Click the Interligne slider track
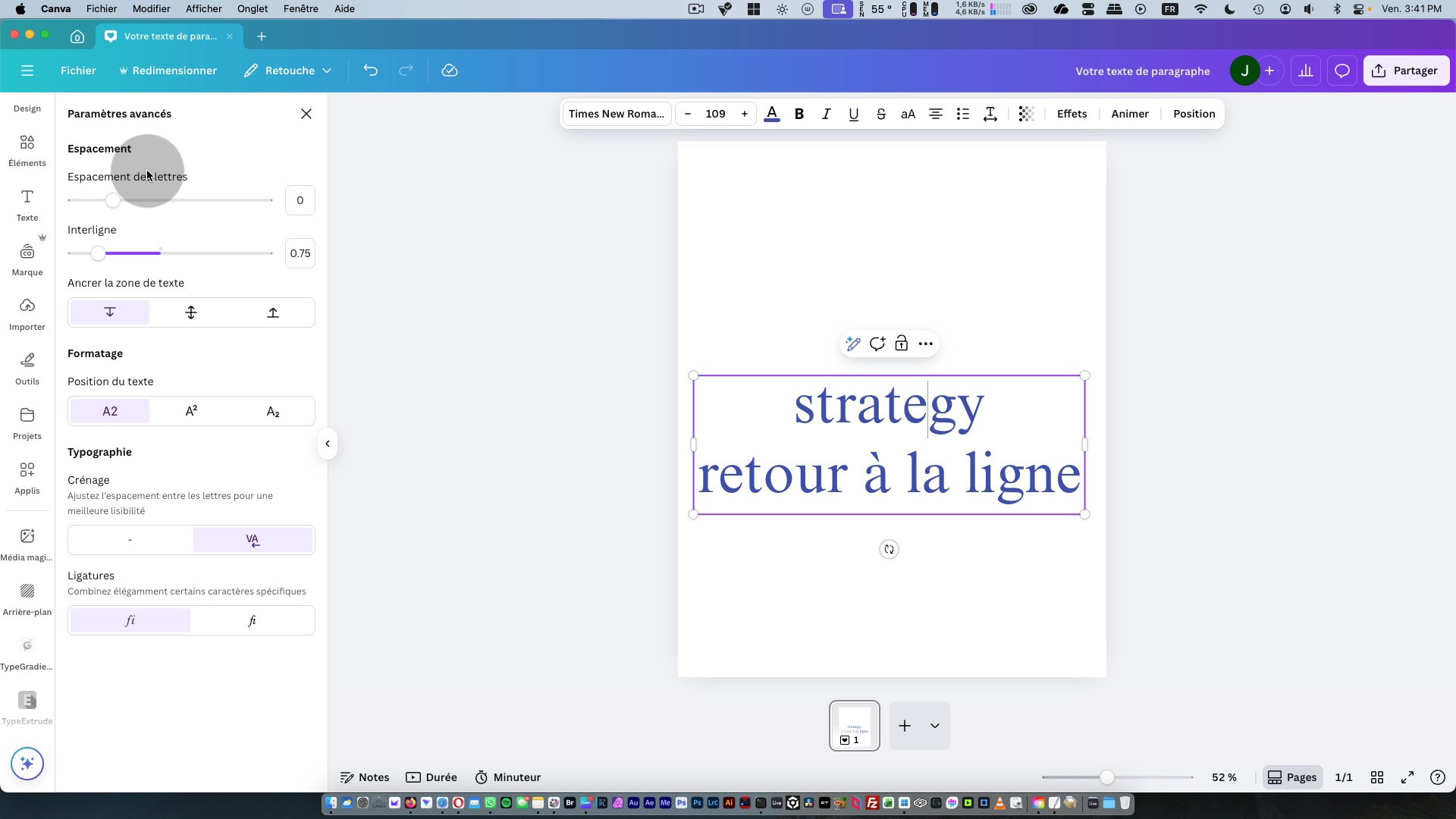 (x=212, y=253)
